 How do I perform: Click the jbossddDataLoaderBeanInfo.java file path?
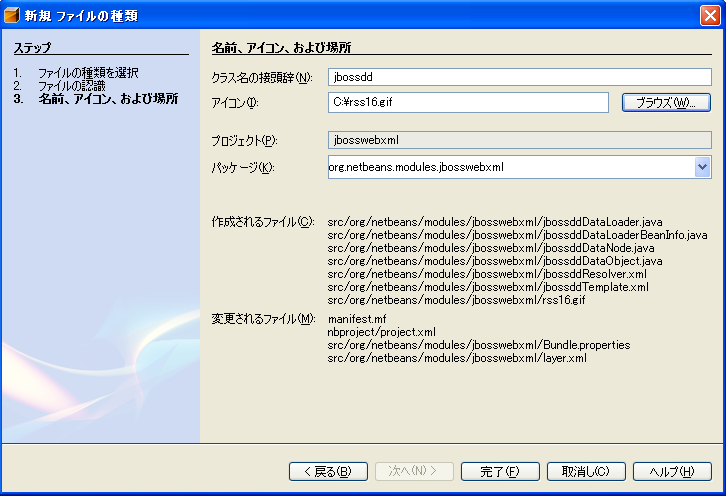tap(517, 235)
